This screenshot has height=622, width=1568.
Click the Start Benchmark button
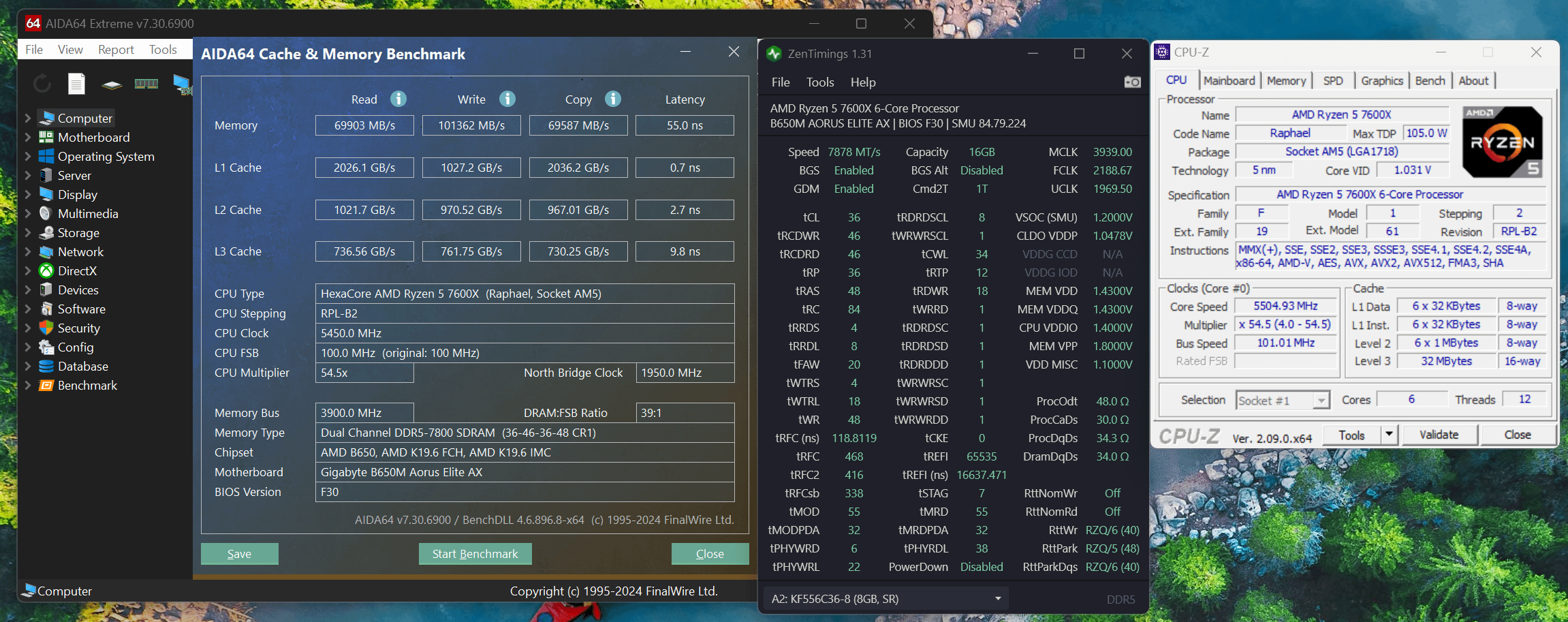click(x=475, y=554)
